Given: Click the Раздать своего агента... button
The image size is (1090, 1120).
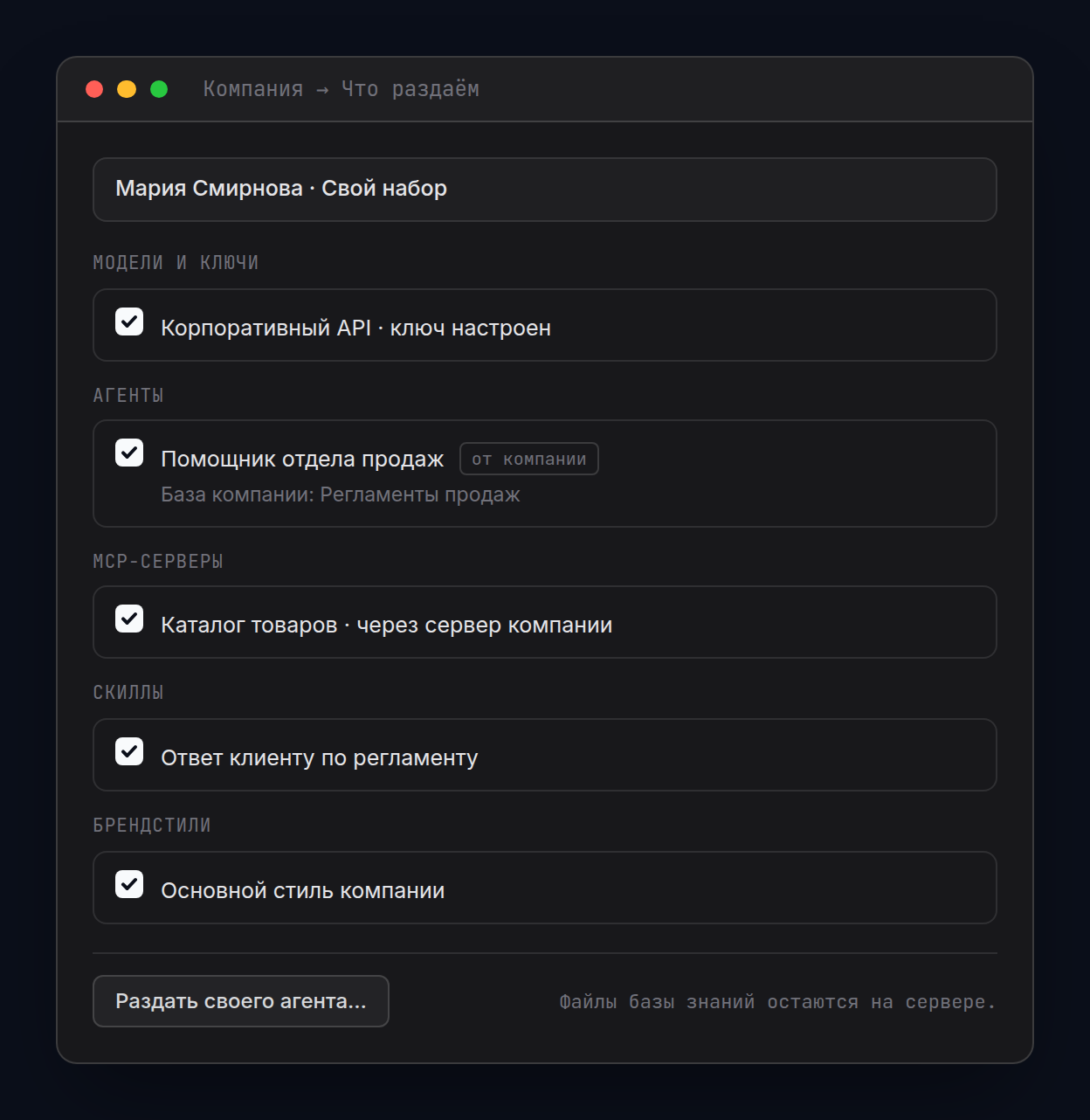Looking at the screenshot, I should coord(241,1001).
